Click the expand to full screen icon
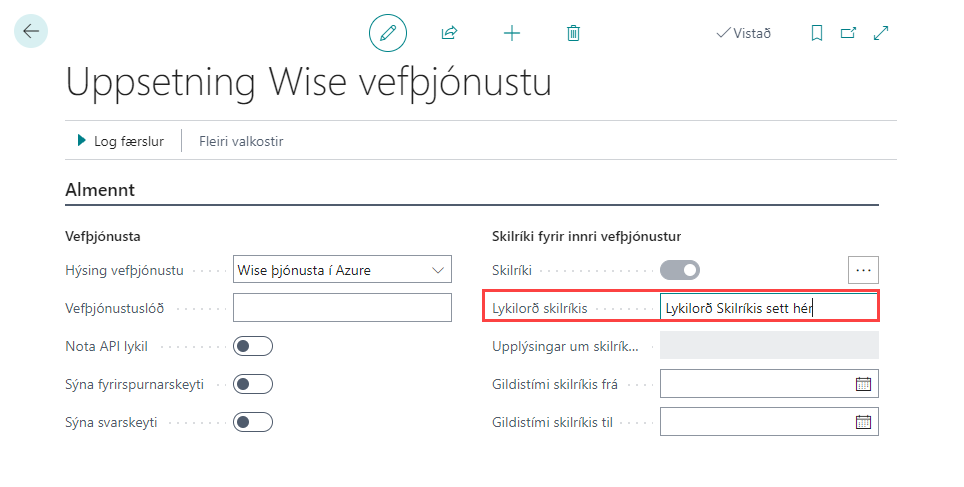The height and width of the screenshot is (487, 964). pyautogui.click(x=881, y=33)
